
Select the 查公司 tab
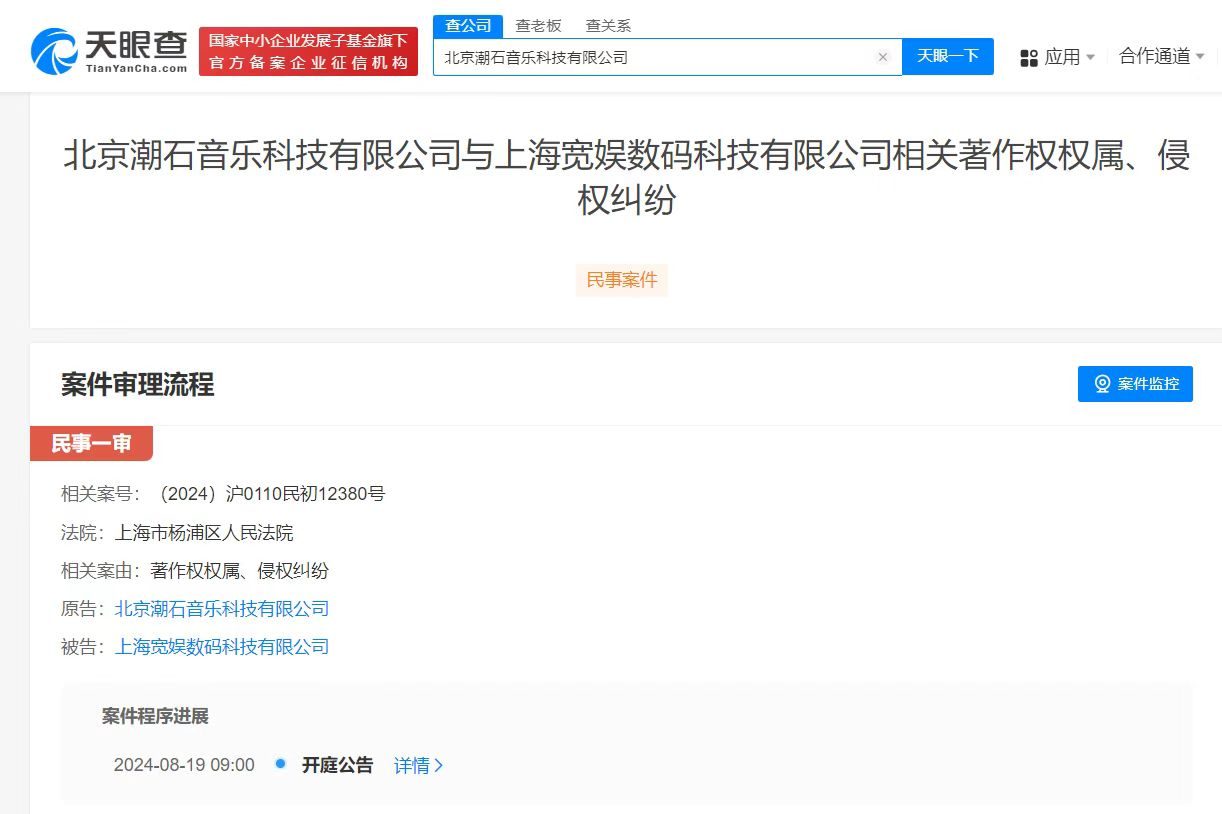point(467,25)
